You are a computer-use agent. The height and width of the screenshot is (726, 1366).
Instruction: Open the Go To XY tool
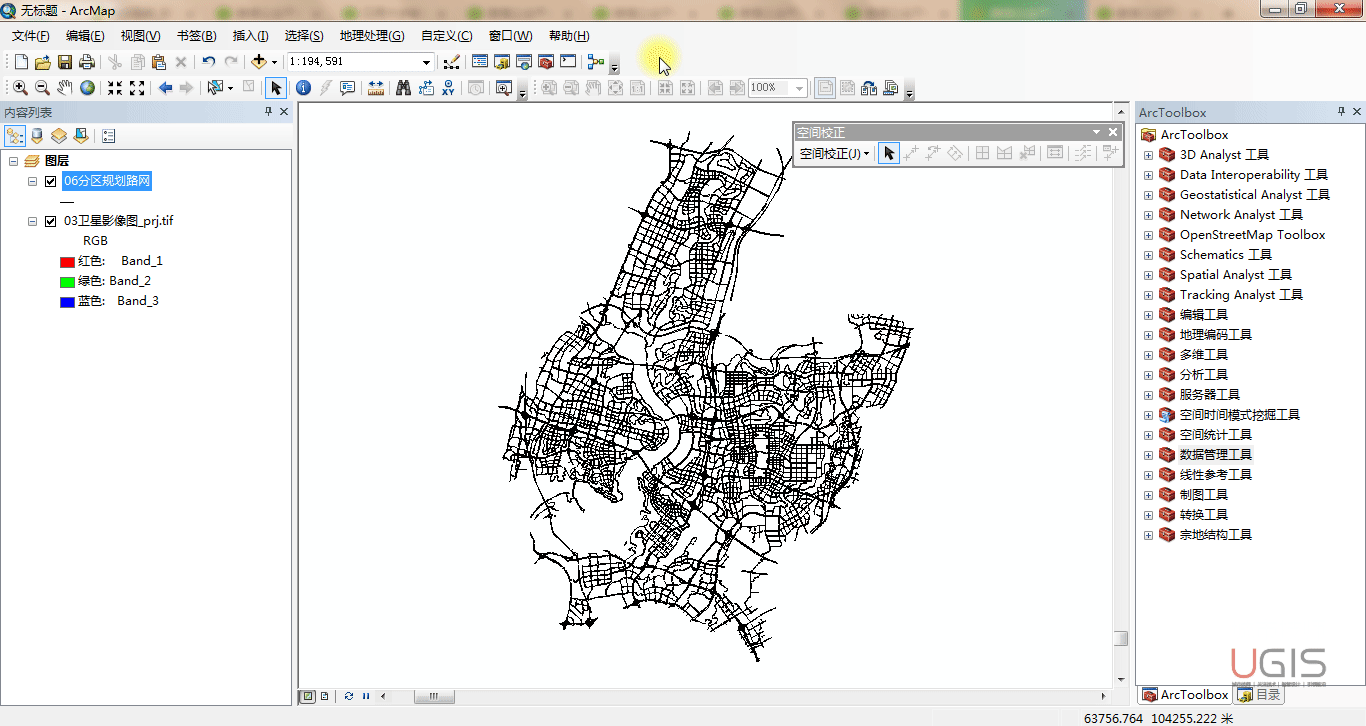pyautogui.click(x=449, y=88)
